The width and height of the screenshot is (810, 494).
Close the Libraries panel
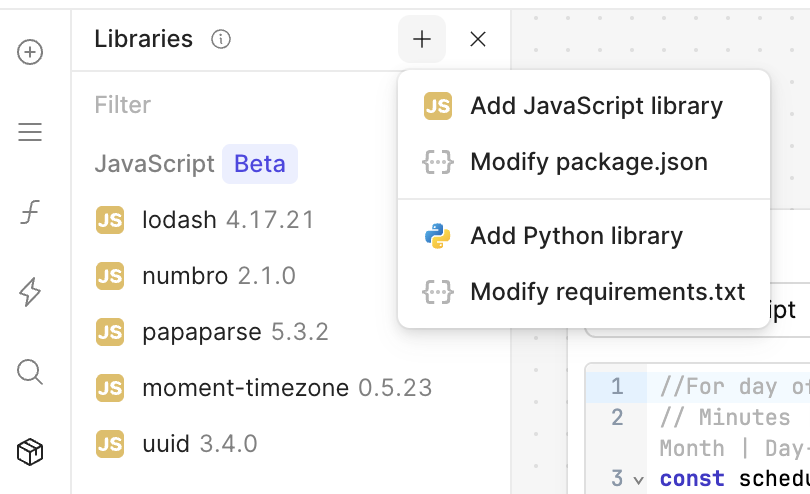click(x=478, y=39)
